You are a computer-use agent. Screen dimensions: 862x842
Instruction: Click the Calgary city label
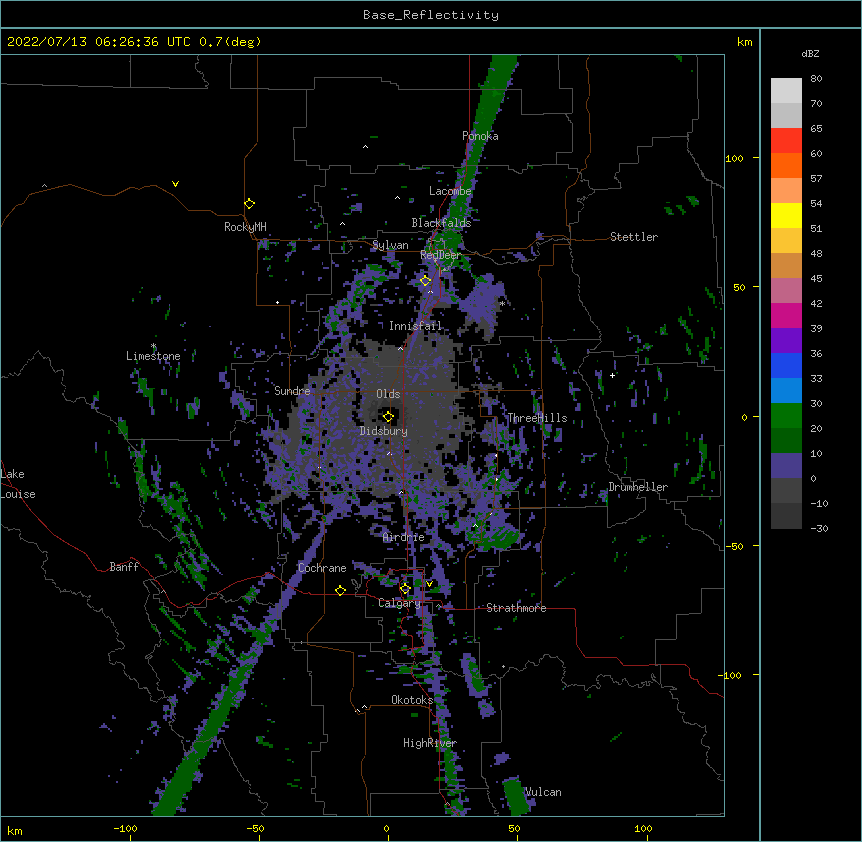399,603
